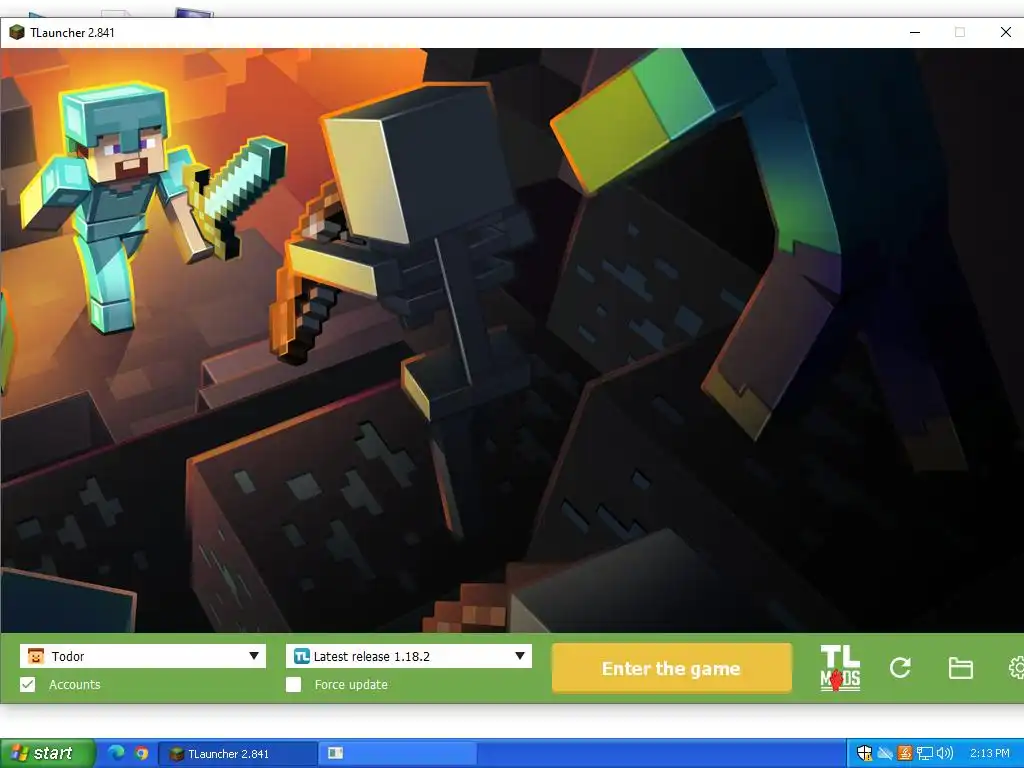
Task: Click the cloud sync tray icon
Action: tap(885, 753)
